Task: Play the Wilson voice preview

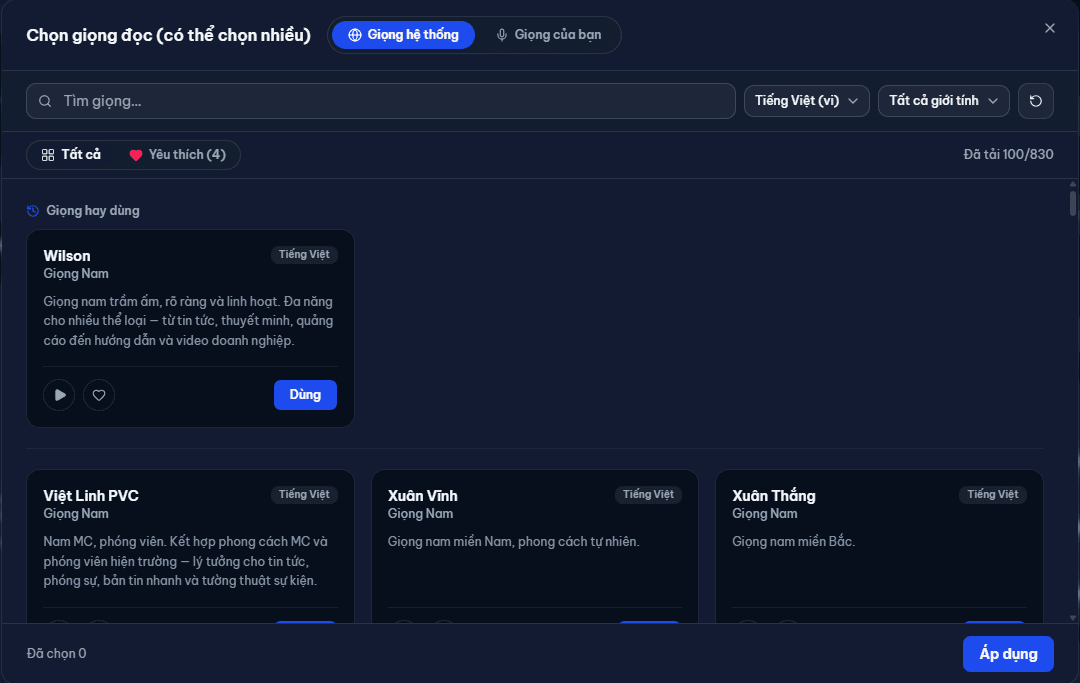Action: (59, 395)
